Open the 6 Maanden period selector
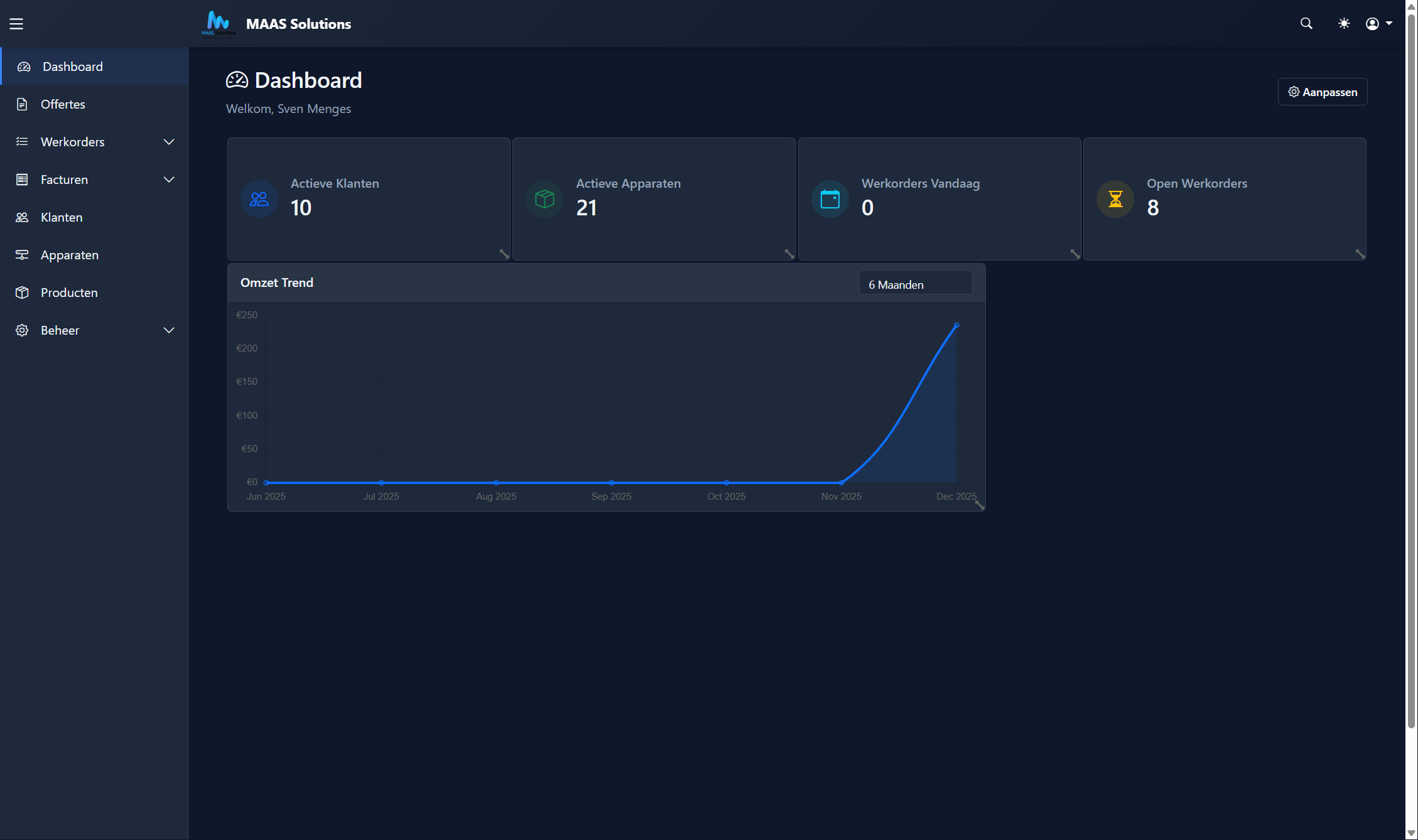1418x840 pixels. 915,284
